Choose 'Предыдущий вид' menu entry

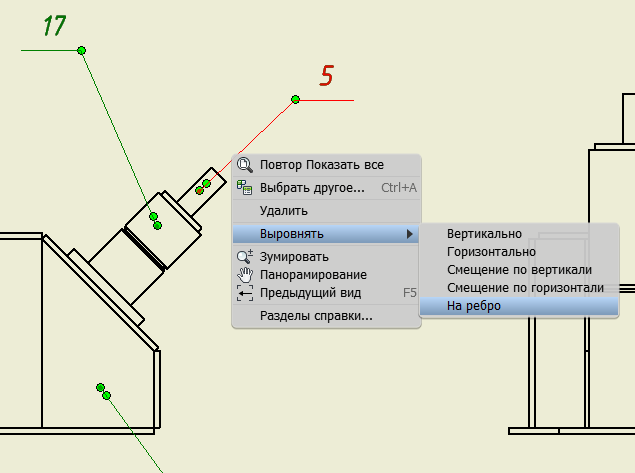click(x=326, y=292)
